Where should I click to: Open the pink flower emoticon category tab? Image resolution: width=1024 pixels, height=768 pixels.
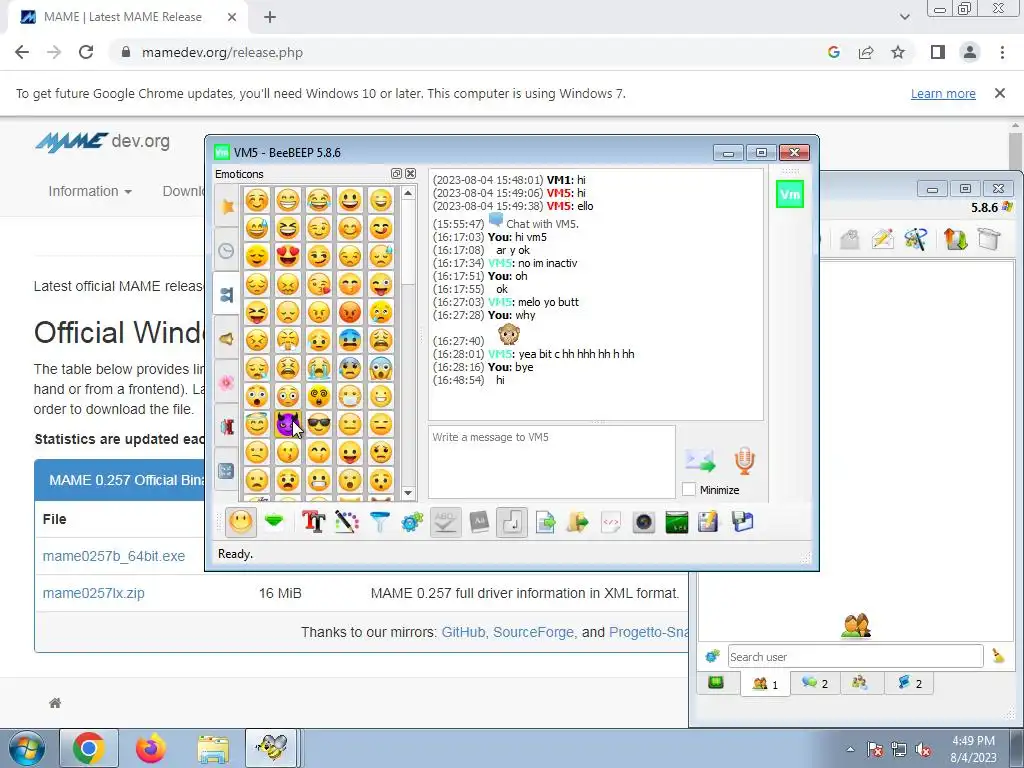[227, 383]
